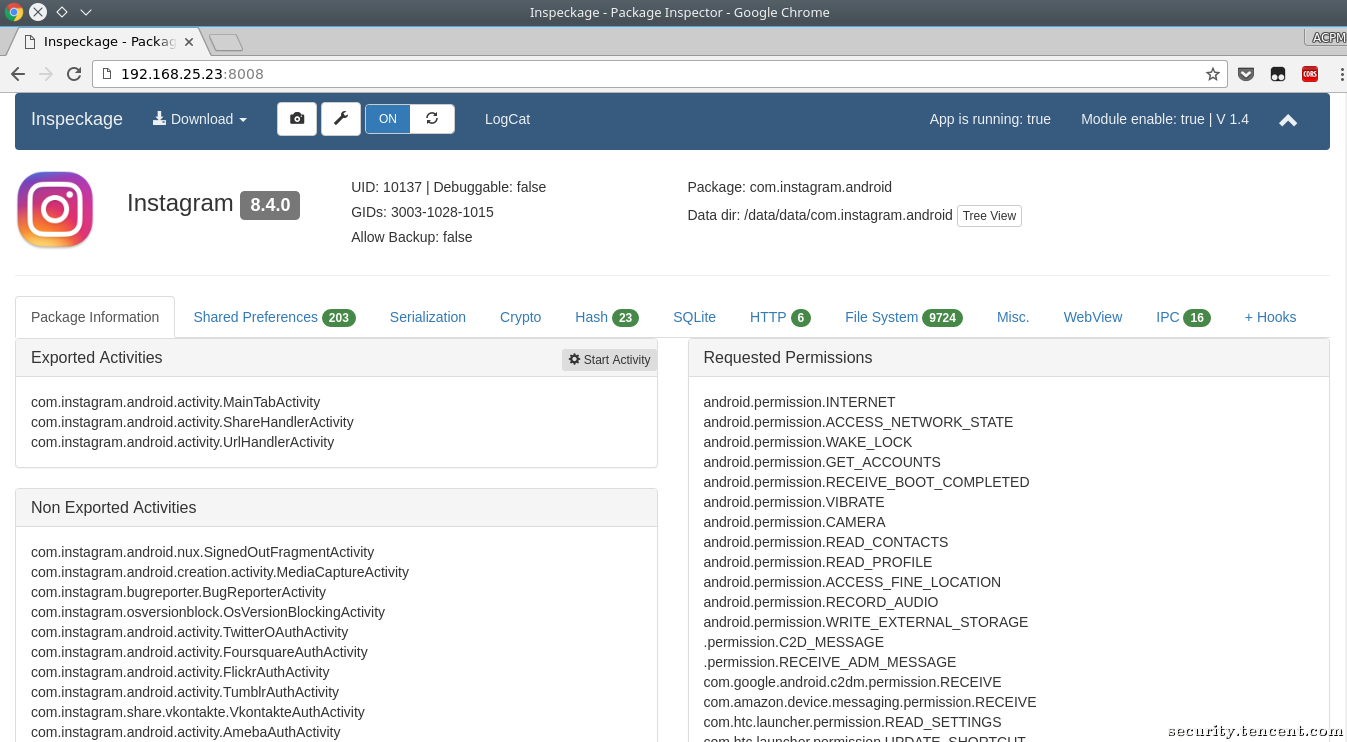Image resolution: width=1347 pixels, height=742 pixels.
Task: Click android.permission.ACCESS_FINE_LOCATION permission
Action: pos(852,582)
